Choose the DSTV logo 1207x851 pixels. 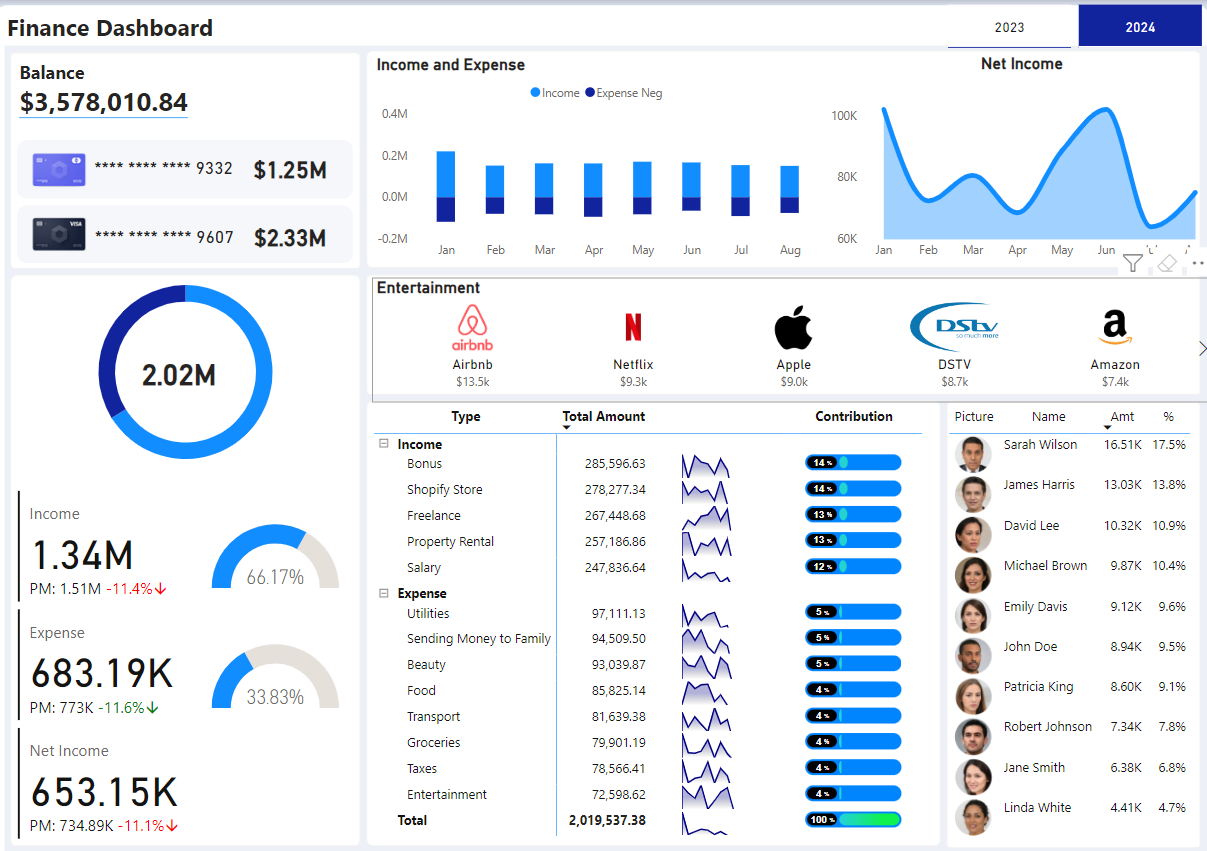(x=954, y=327)
